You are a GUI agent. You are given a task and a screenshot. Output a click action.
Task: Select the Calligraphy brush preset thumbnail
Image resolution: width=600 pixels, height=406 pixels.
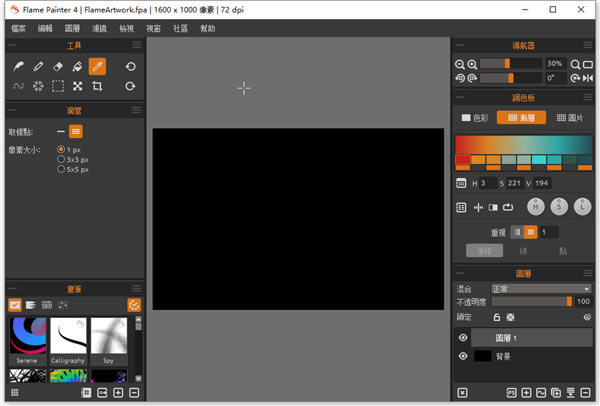click(68, 336)
